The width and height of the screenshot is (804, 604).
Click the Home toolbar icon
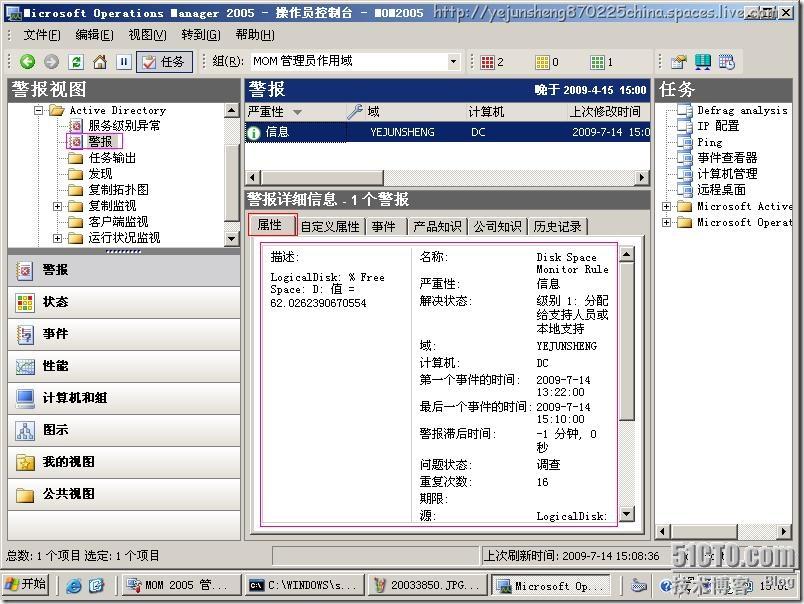point(100,62)
